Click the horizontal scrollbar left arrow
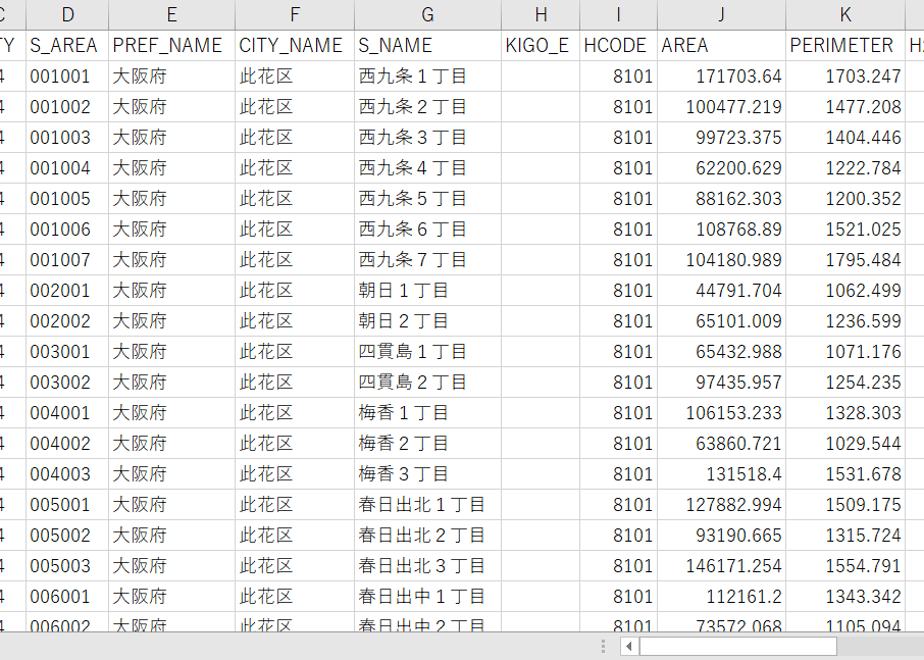Image resolution: width=924 pixels, height=660 pixels. pos(629,646)
